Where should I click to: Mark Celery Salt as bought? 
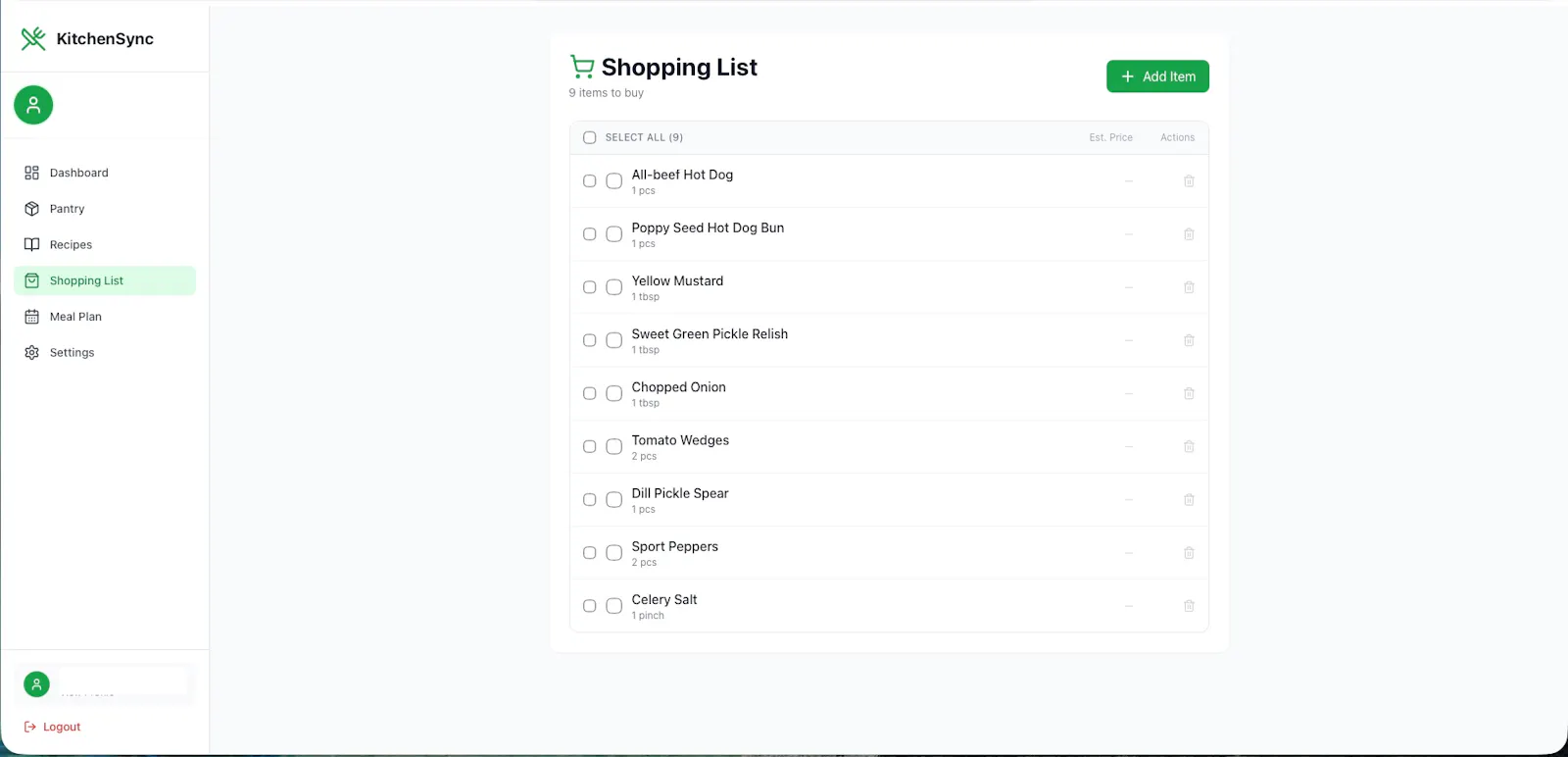(x=614, y=606)
